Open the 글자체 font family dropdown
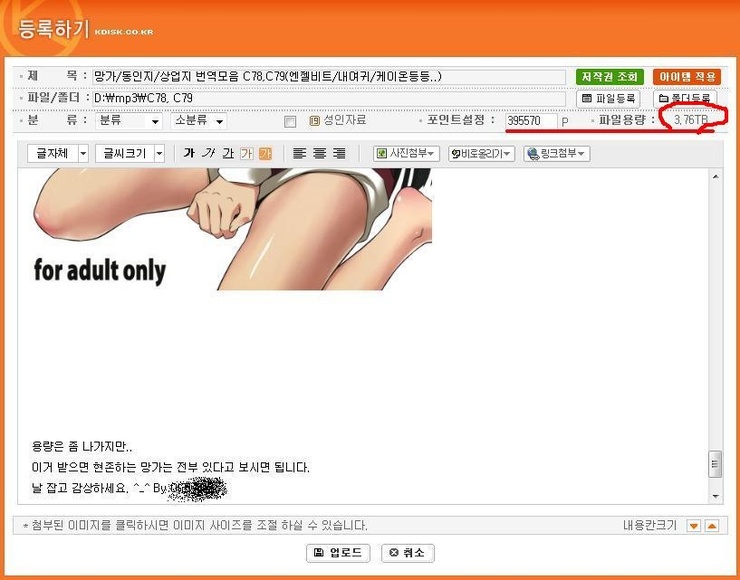This screenshot has height=580, width=740. (x=58, y=153)
